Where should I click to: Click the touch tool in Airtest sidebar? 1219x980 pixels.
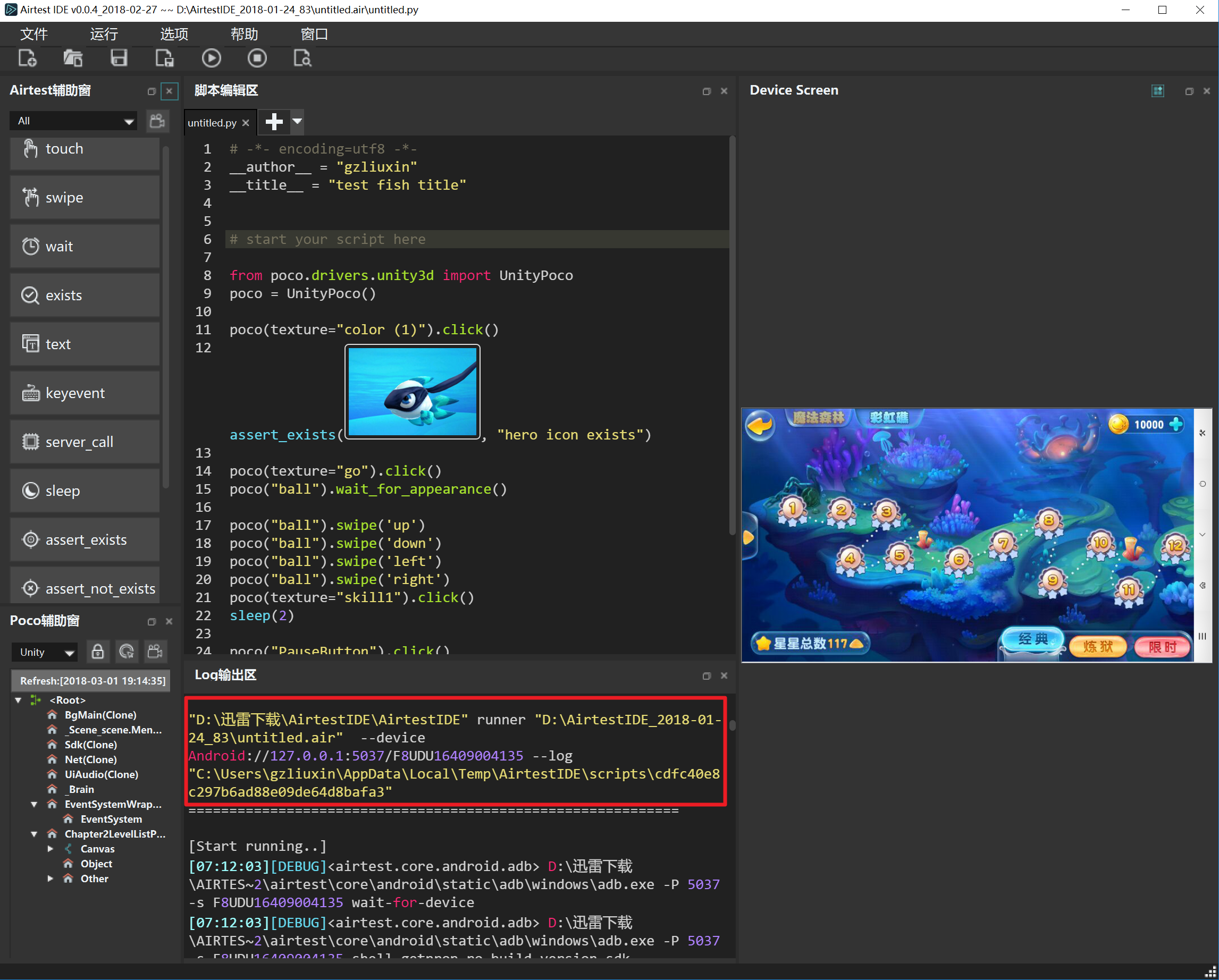85,148
